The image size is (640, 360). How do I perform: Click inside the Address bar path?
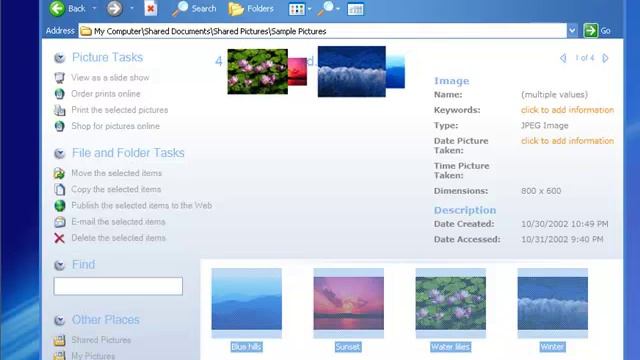(322, 31)
